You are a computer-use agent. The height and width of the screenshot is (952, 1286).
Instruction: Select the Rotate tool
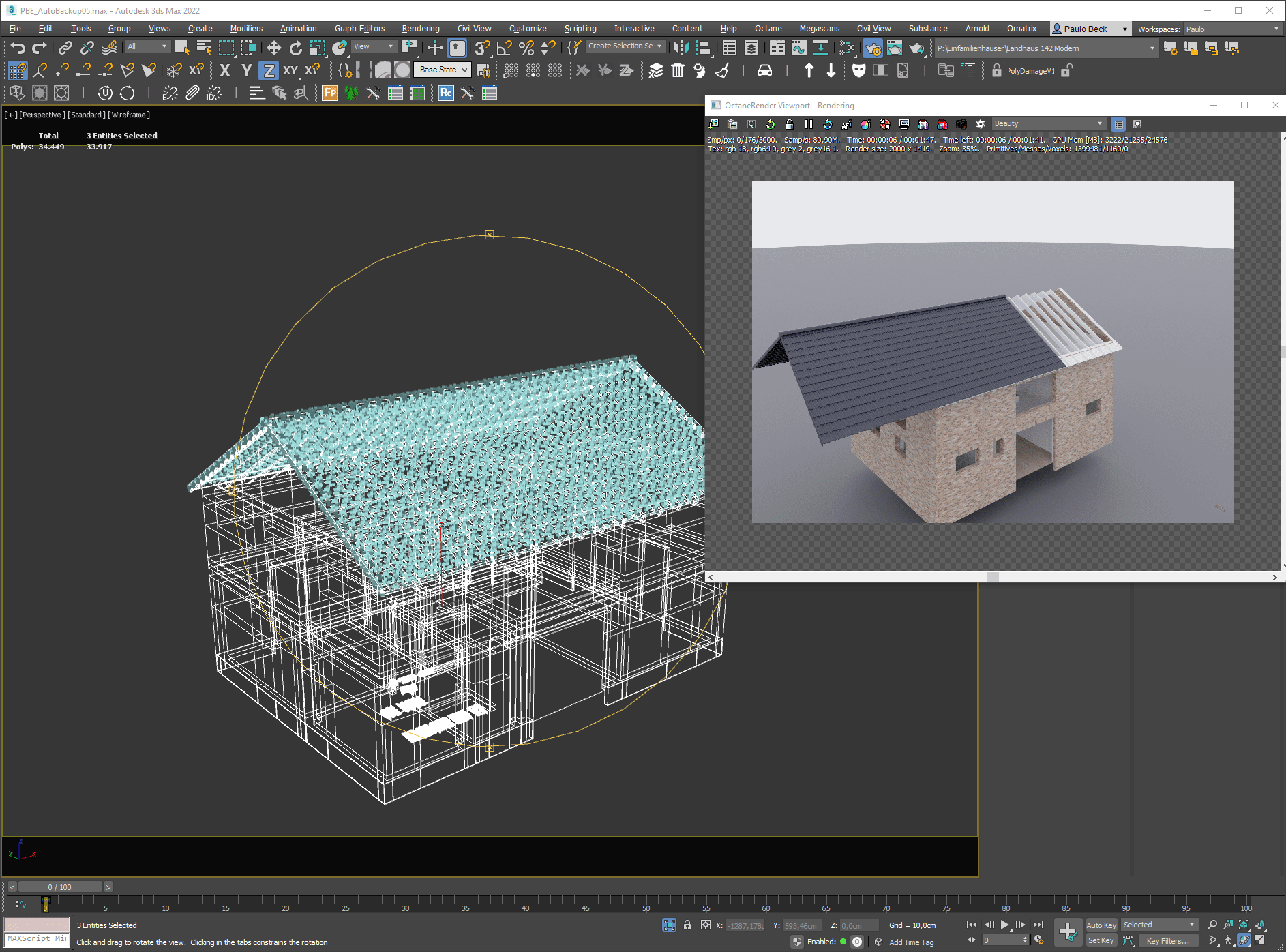295,48
